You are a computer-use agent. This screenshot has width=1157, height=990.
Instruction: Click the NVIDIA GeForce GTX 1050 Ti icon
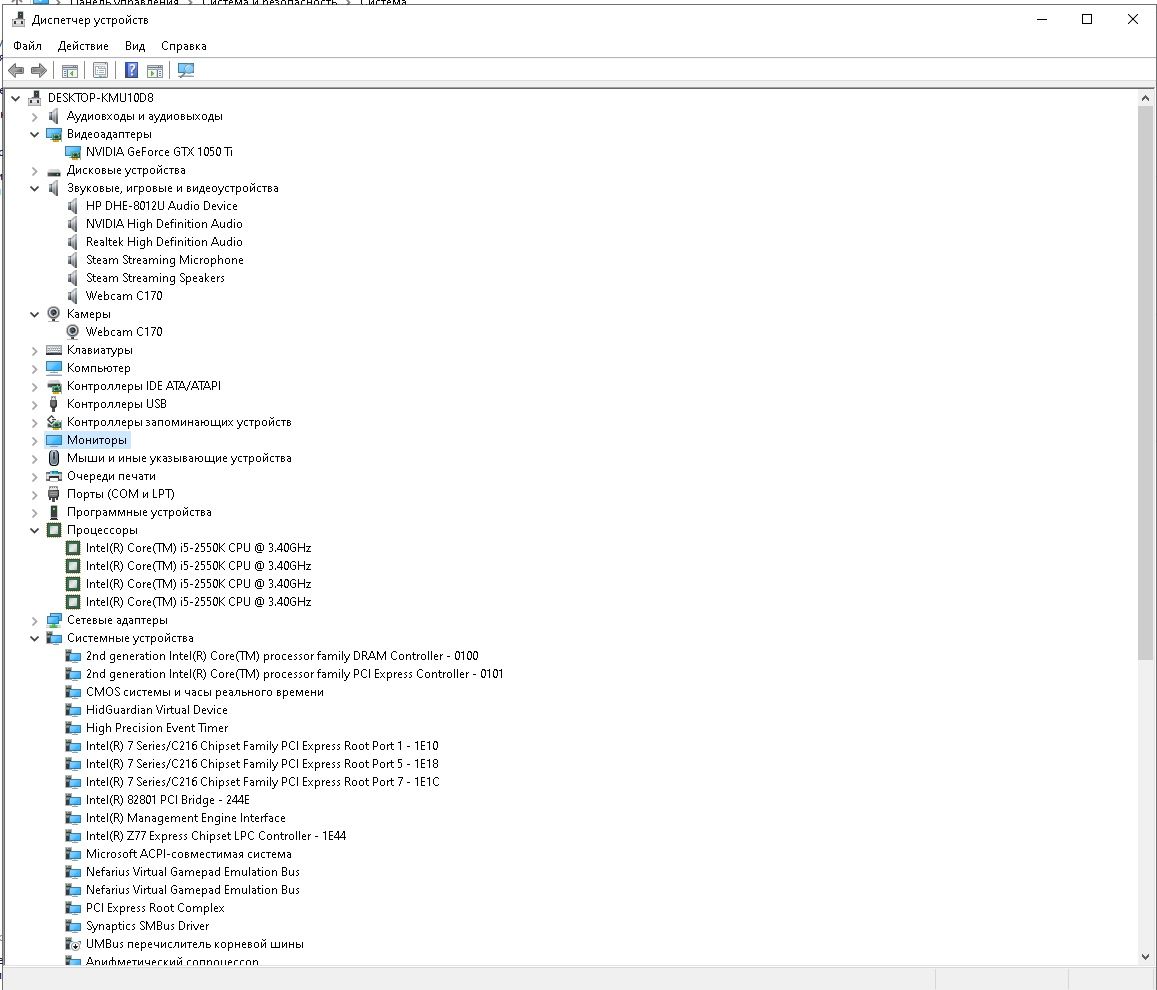click(73, 152)
